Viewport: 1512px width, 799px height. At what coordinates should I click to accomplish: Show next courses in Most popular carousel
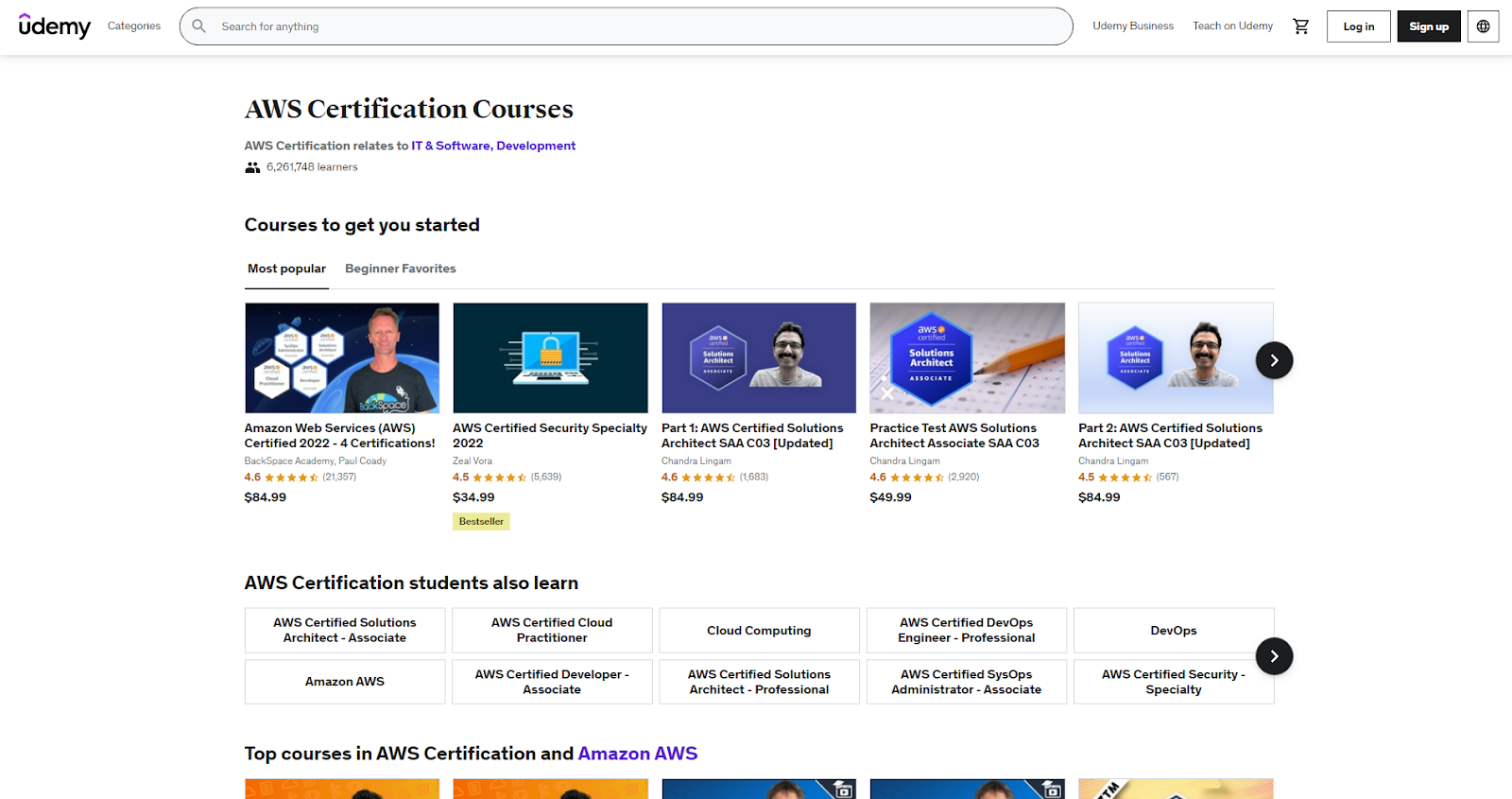tap(1274, 360)
